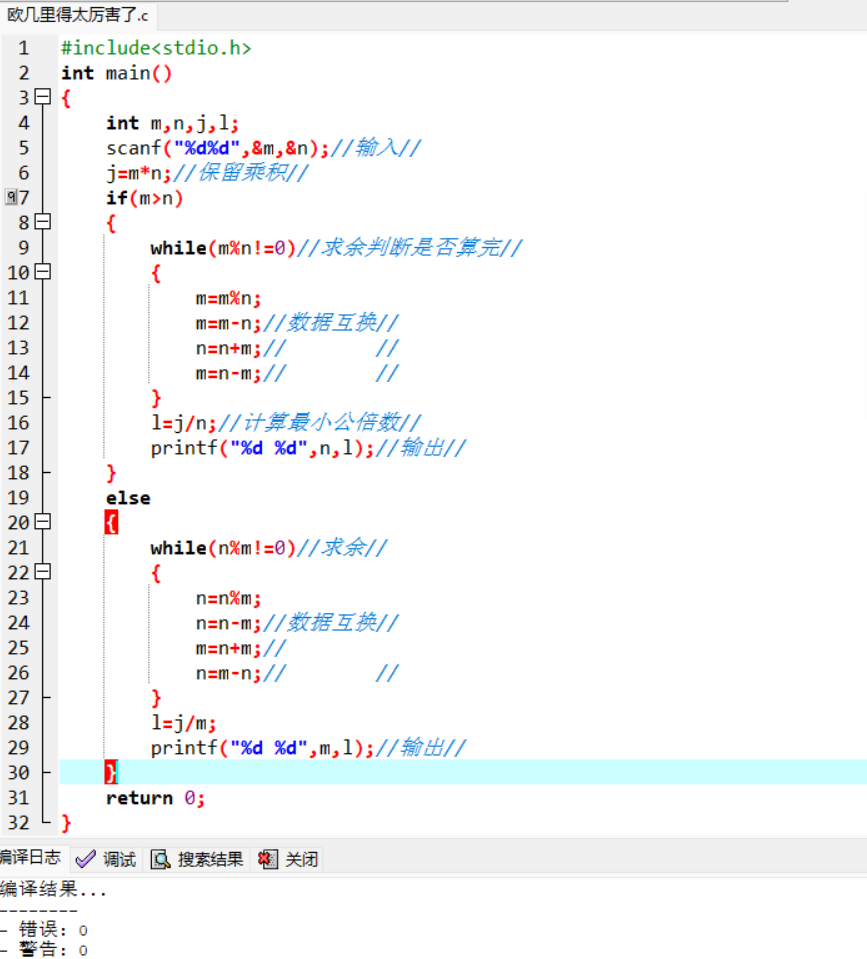Click the highlighted opening brace on line 20

(111, 522)
